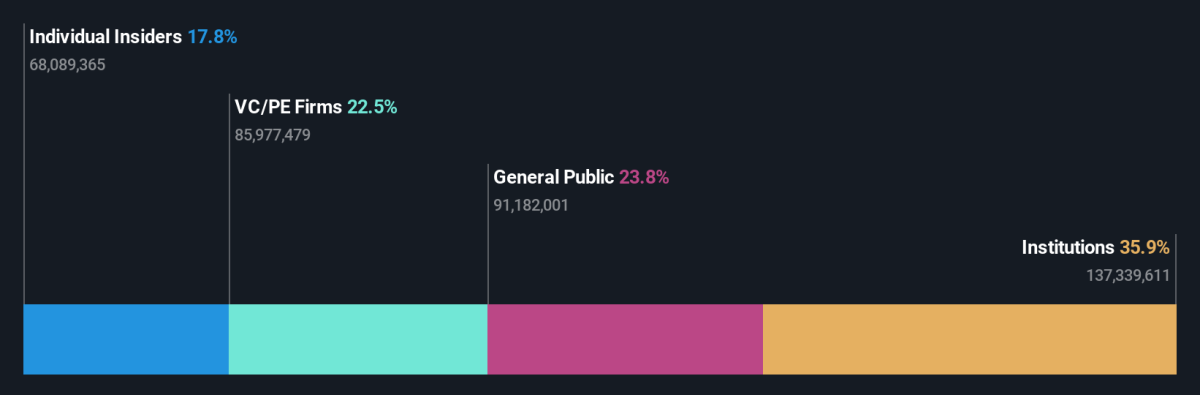Click the Institutions vertical marker line
Screen dimensions: 1200x395
[1176, 270]
